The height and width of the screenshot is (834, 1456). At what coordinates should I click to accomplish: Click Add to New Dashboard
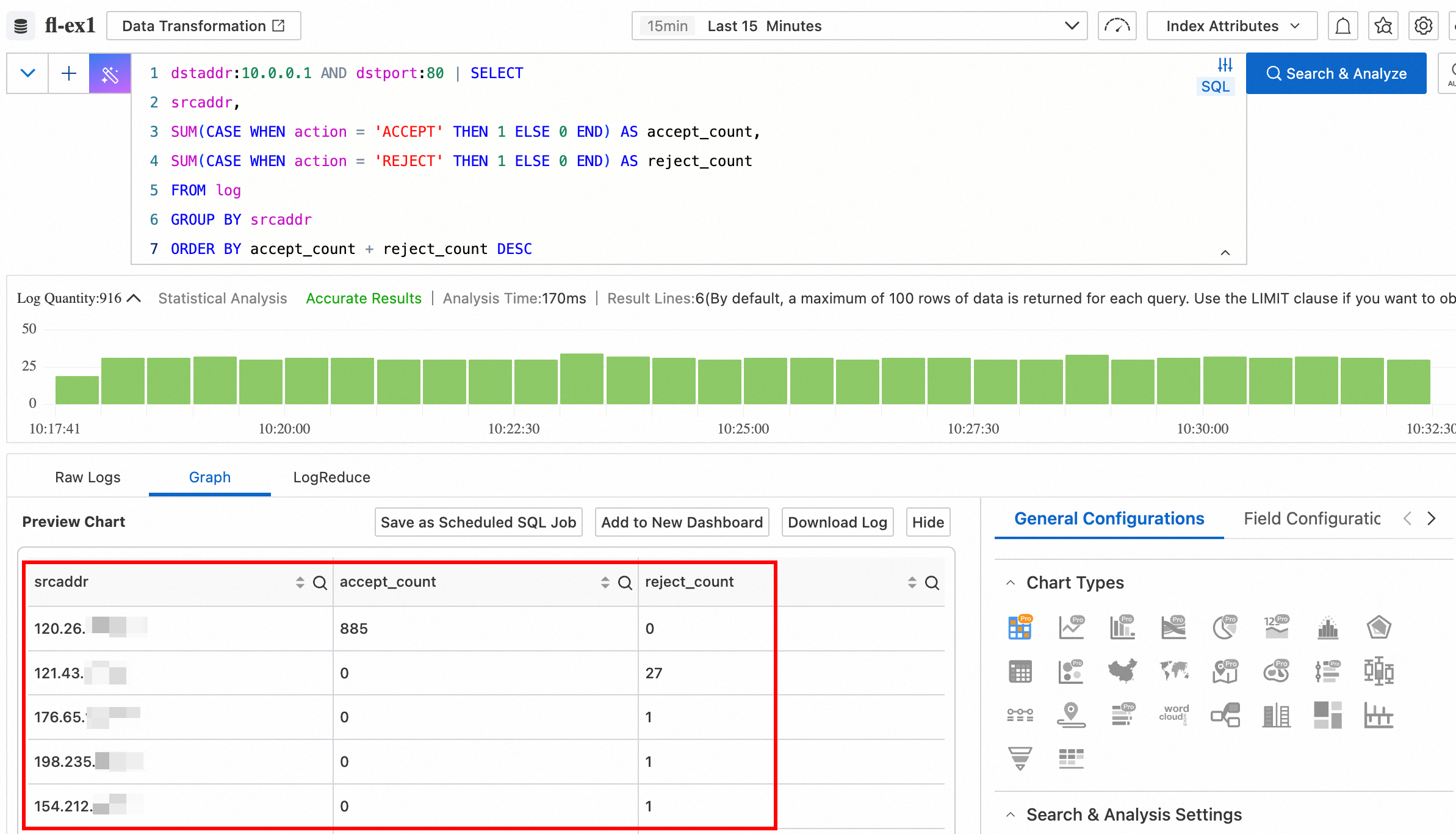[682, 523]
